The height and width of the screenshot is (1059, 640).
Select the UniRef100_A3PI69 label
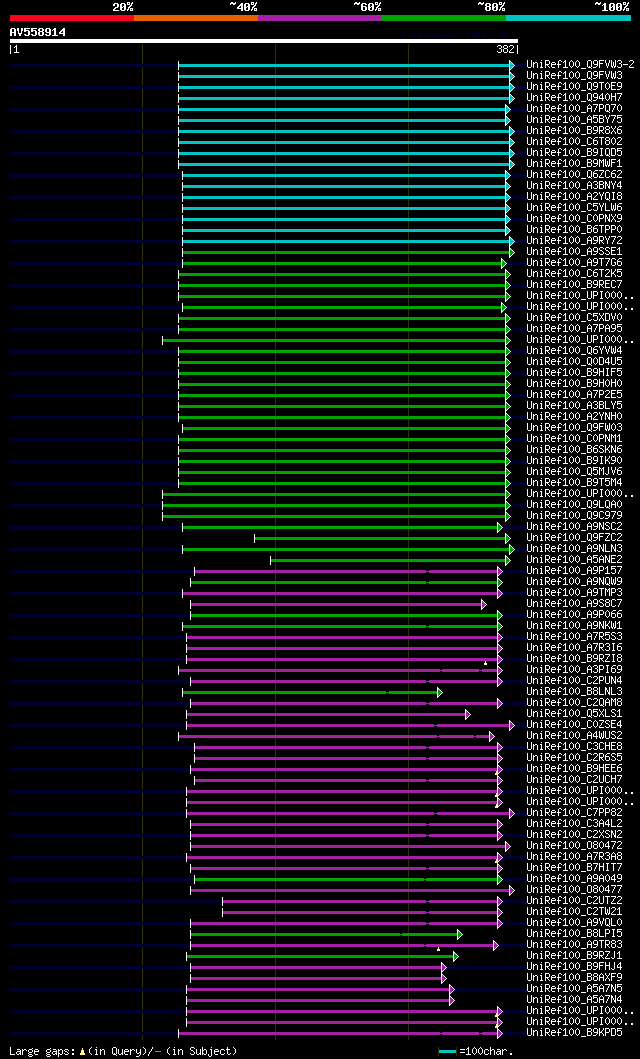coord(575,671)
